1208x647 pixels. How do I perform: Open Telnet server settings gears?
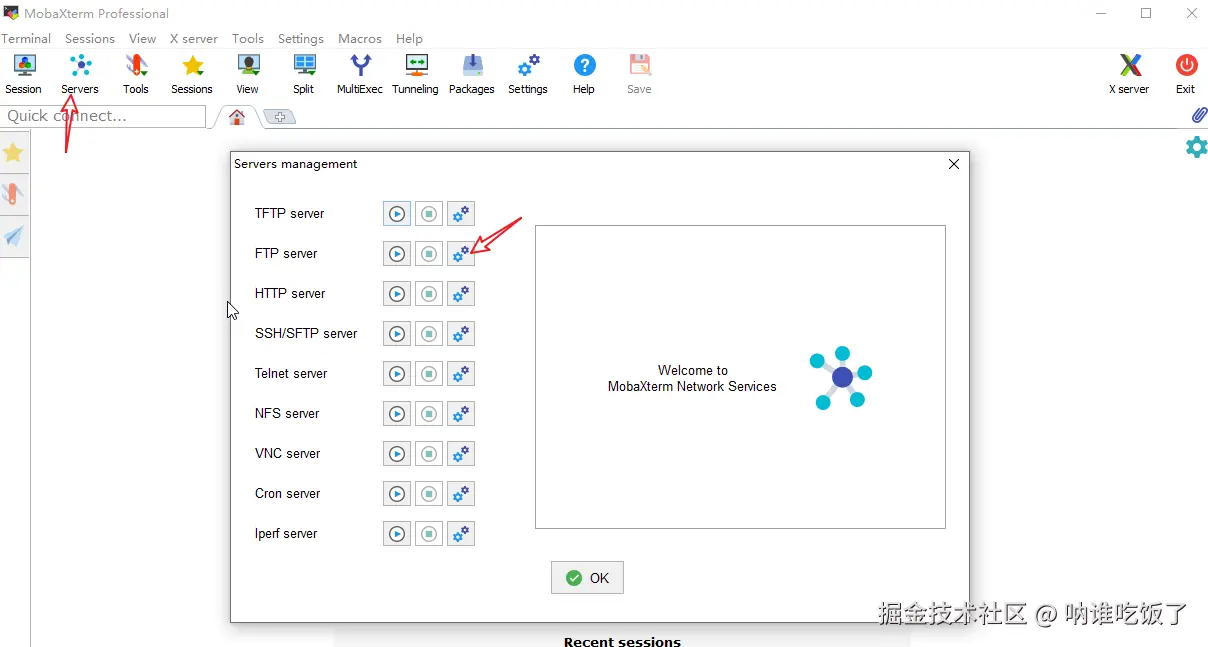click(461, 374)
